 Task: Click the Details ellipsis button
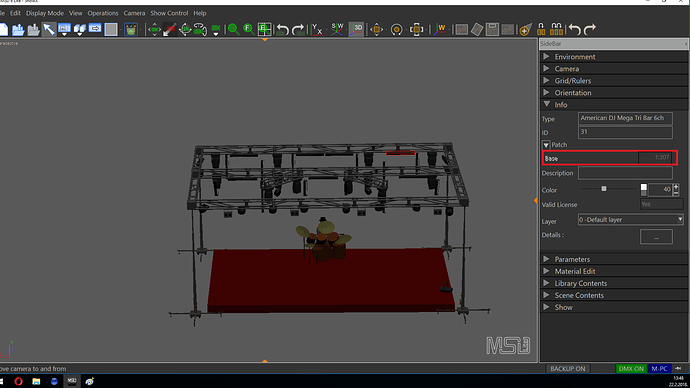[656, 237]
